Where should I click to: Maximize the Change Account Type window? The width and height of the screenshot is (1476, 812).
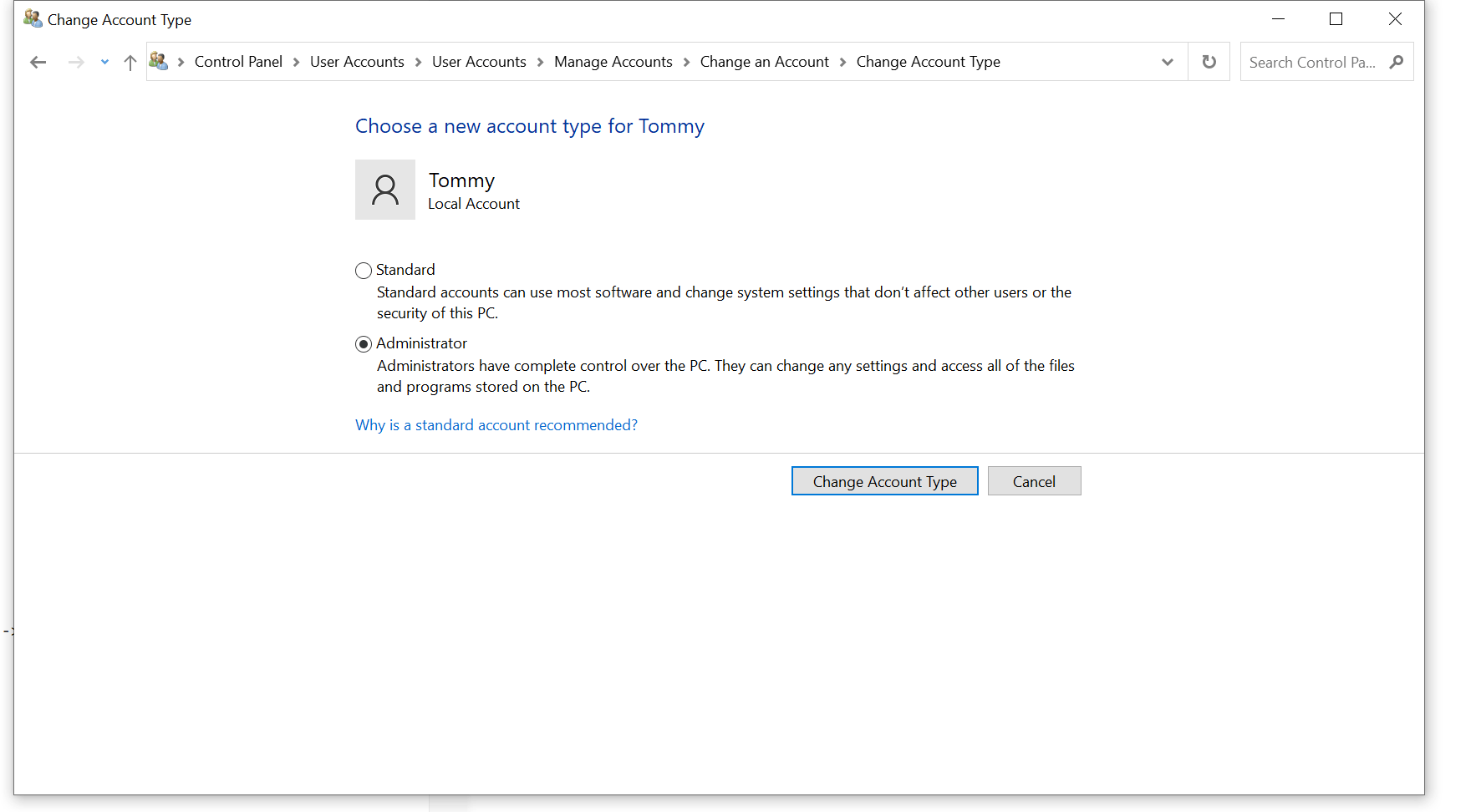pyautogui.click(x=1336, y=18)
